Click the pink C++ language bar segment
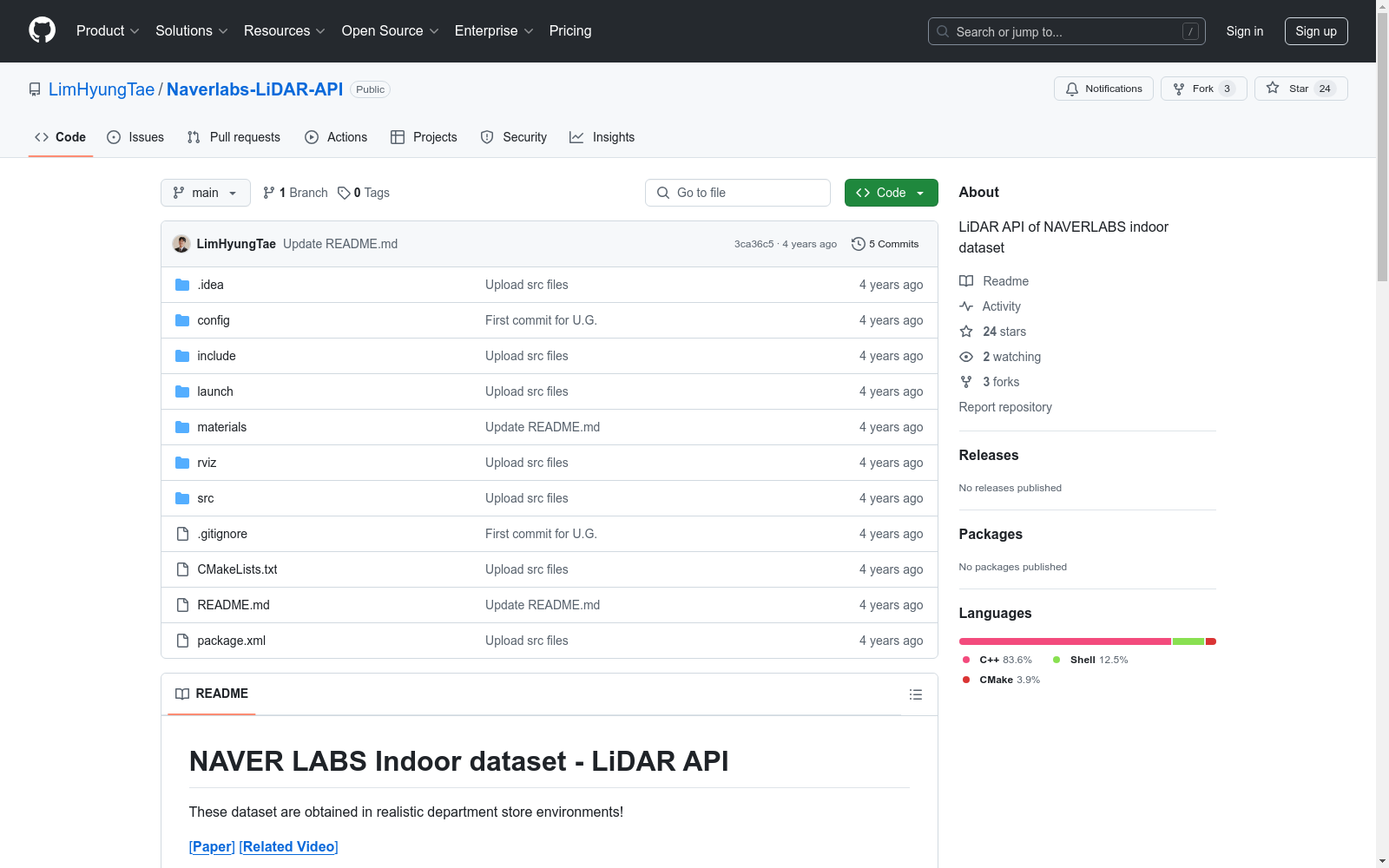 click(1063, 641)
